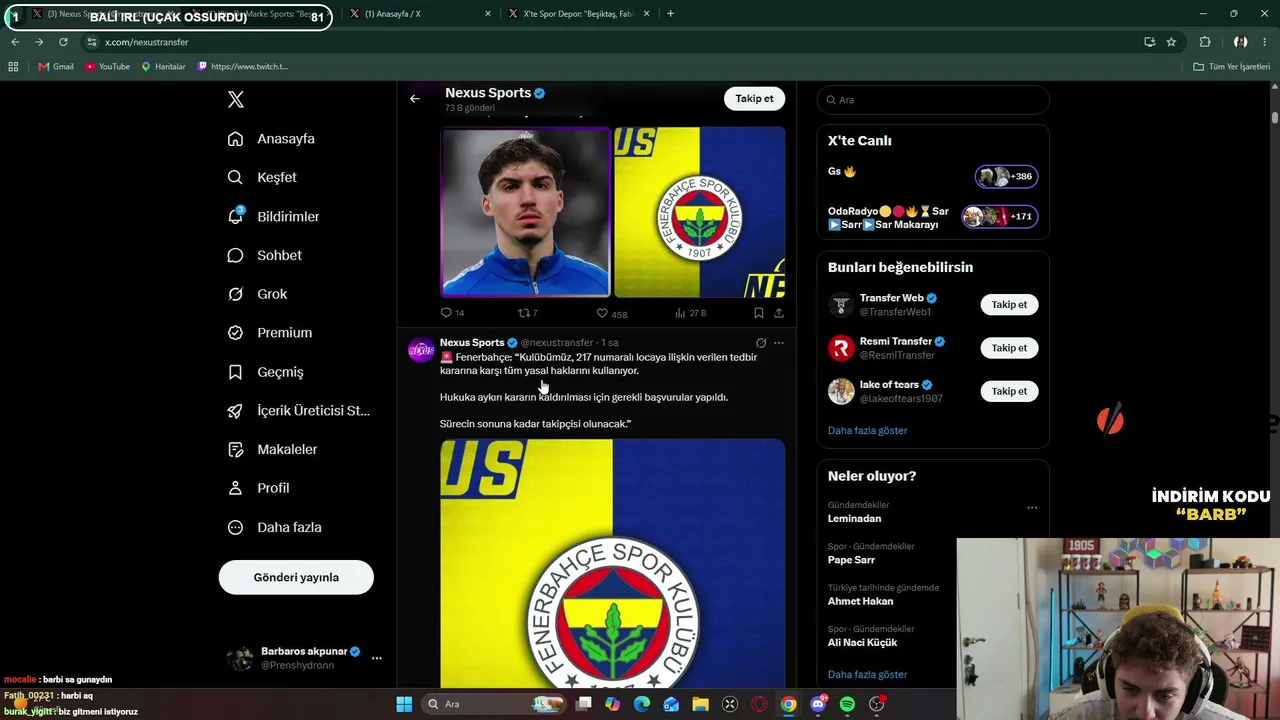Reply to the tweet with 14 comments

tap(452, 313)
